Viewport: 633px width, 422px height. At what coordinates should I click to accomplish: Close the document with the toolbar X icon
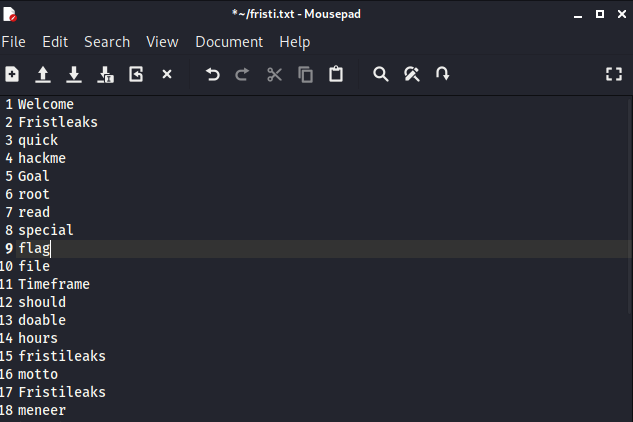[167, 74]
